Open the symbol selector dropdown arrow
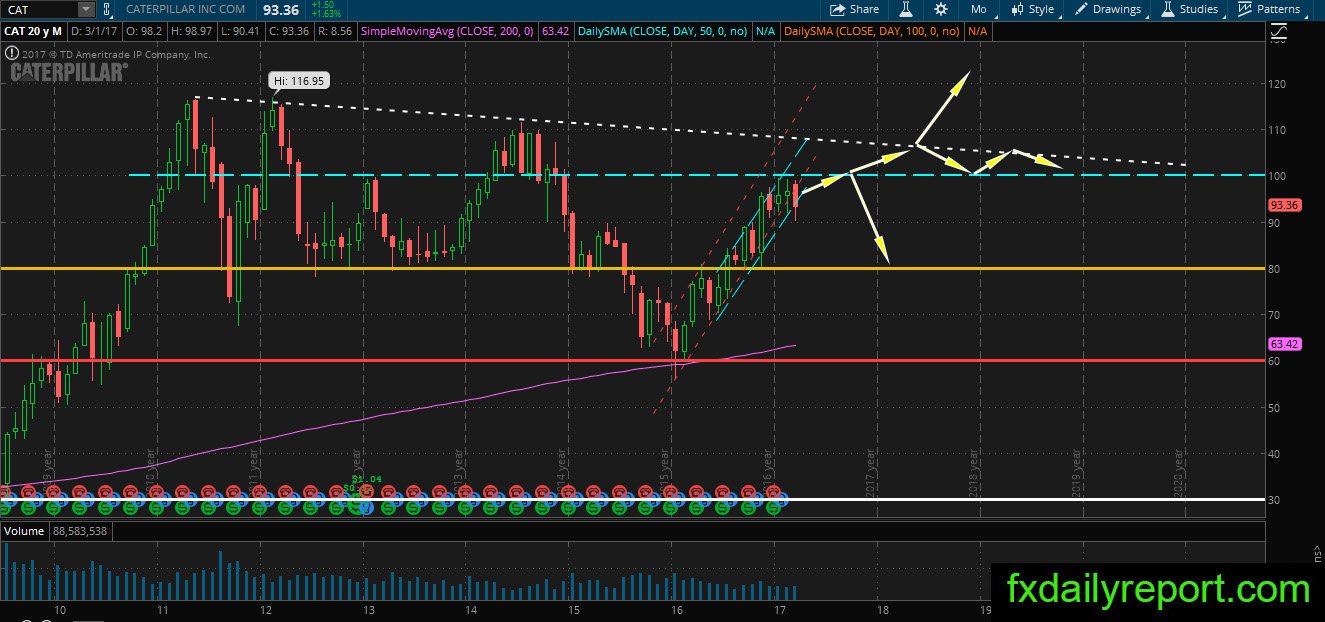 tap(85, 9)
